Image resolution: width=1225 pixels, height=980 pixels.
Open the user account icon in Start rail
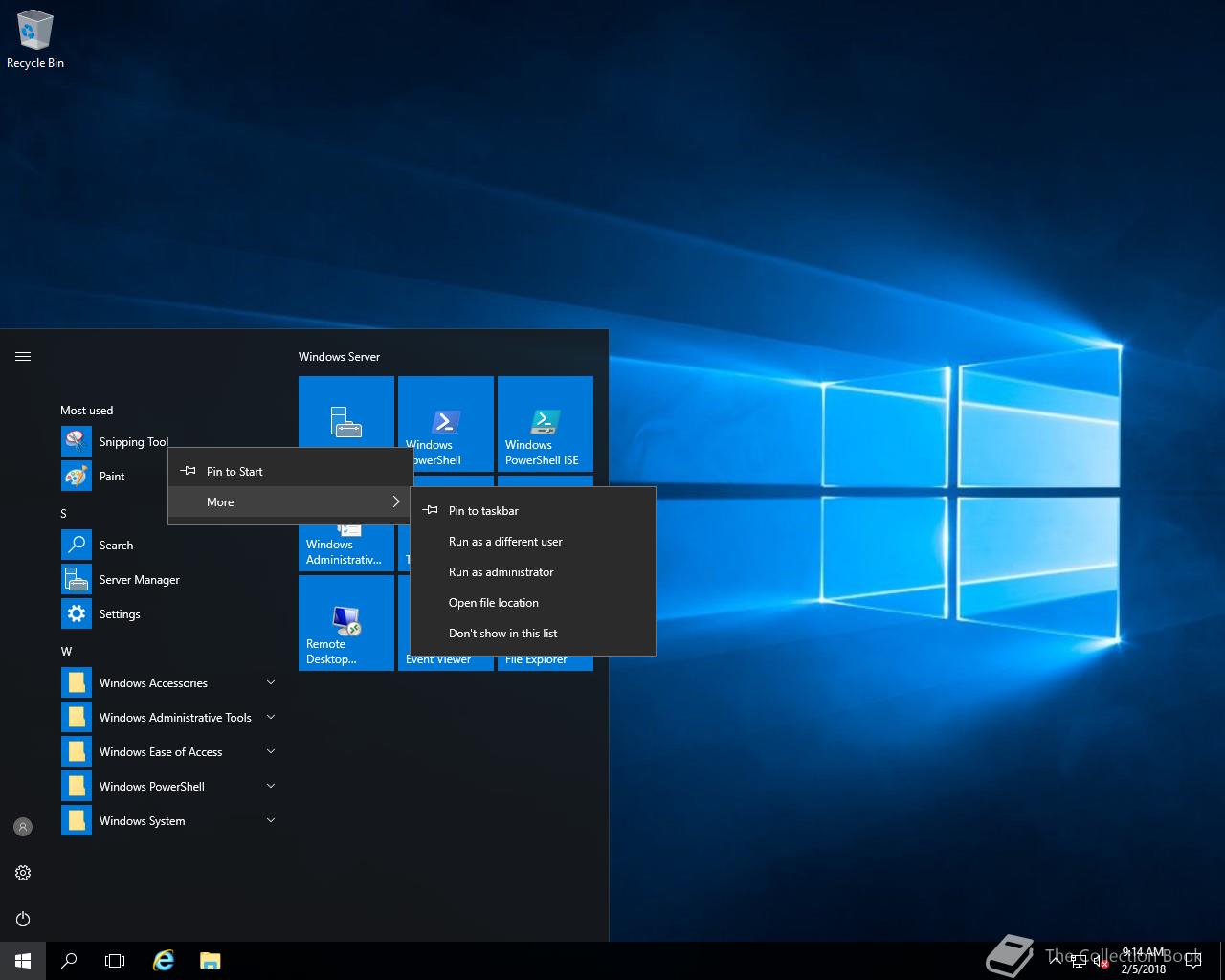(23, 827)
